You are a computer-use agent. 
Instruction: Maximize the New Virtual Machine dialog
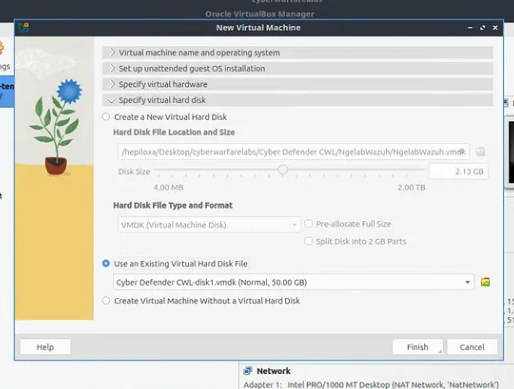coord(482,28)
